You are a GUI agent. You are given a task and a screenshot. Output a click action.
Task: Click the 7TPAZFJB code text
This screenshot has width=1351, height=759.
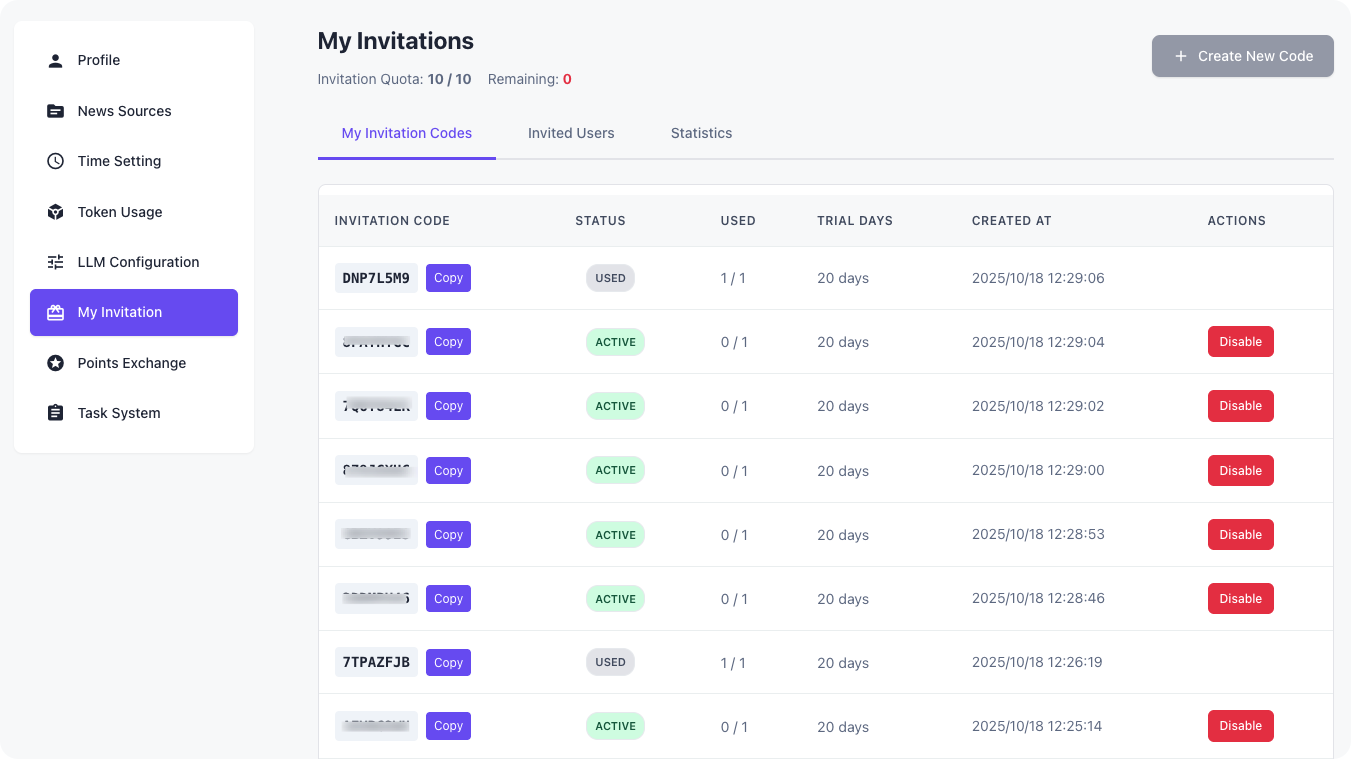point(376,662)
